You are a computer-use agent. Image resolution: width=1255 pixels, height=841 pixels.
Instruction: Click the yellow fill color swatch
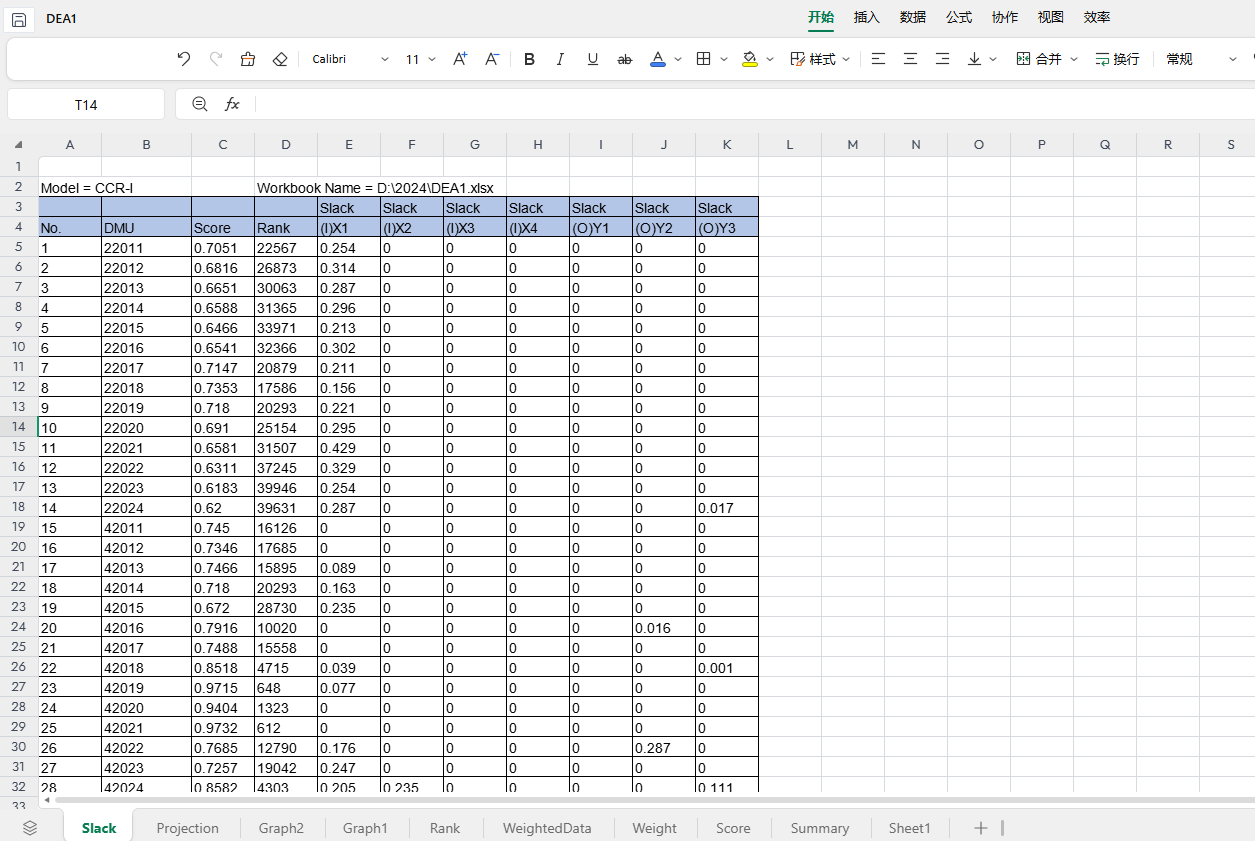(750, 59)
